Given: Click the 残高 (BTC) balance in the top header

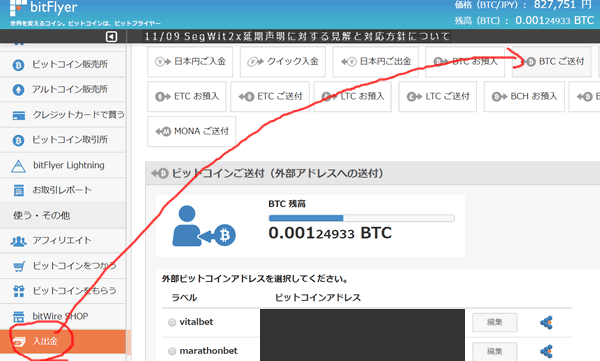Looking at the screenshot, I should click(x=524, y=20).
